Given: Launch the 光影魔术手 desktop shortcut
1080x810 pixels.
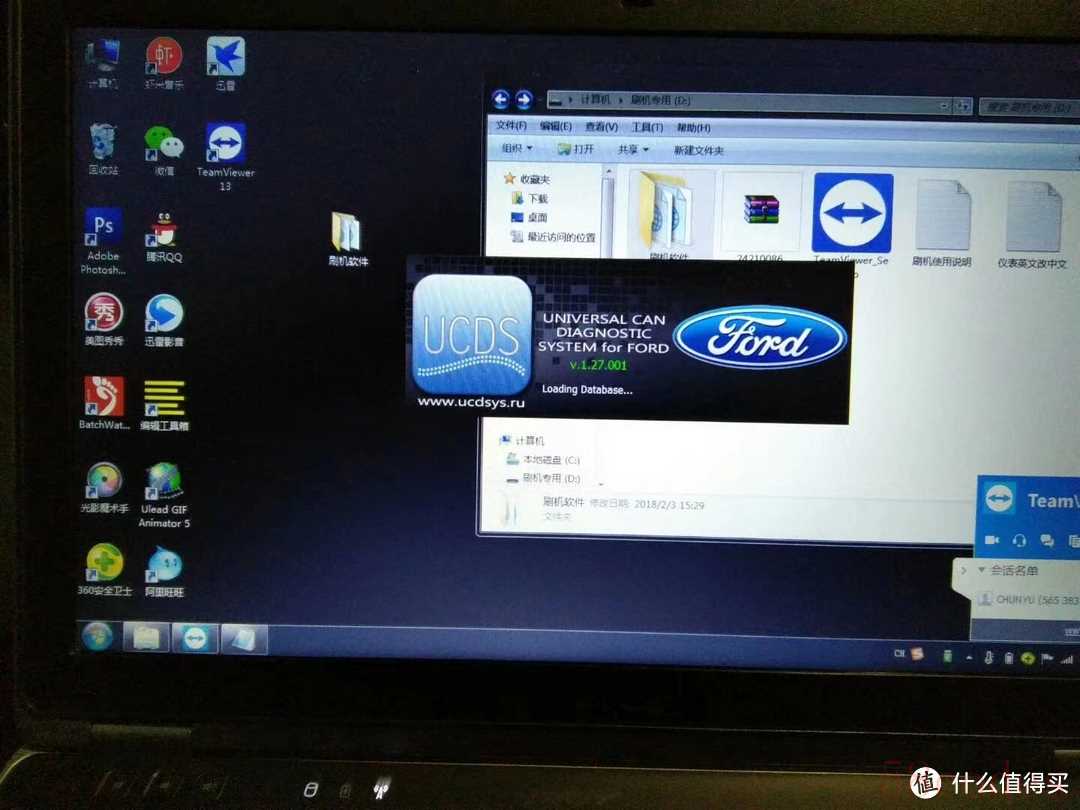Looking at the screenshot, I should pyautogui.click(x=104, y=488).
